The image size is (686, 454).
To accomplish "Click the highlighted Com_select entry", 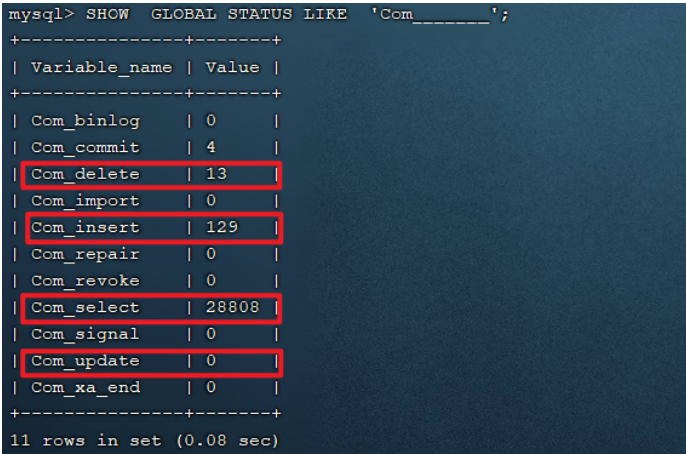I will (85, 308).
